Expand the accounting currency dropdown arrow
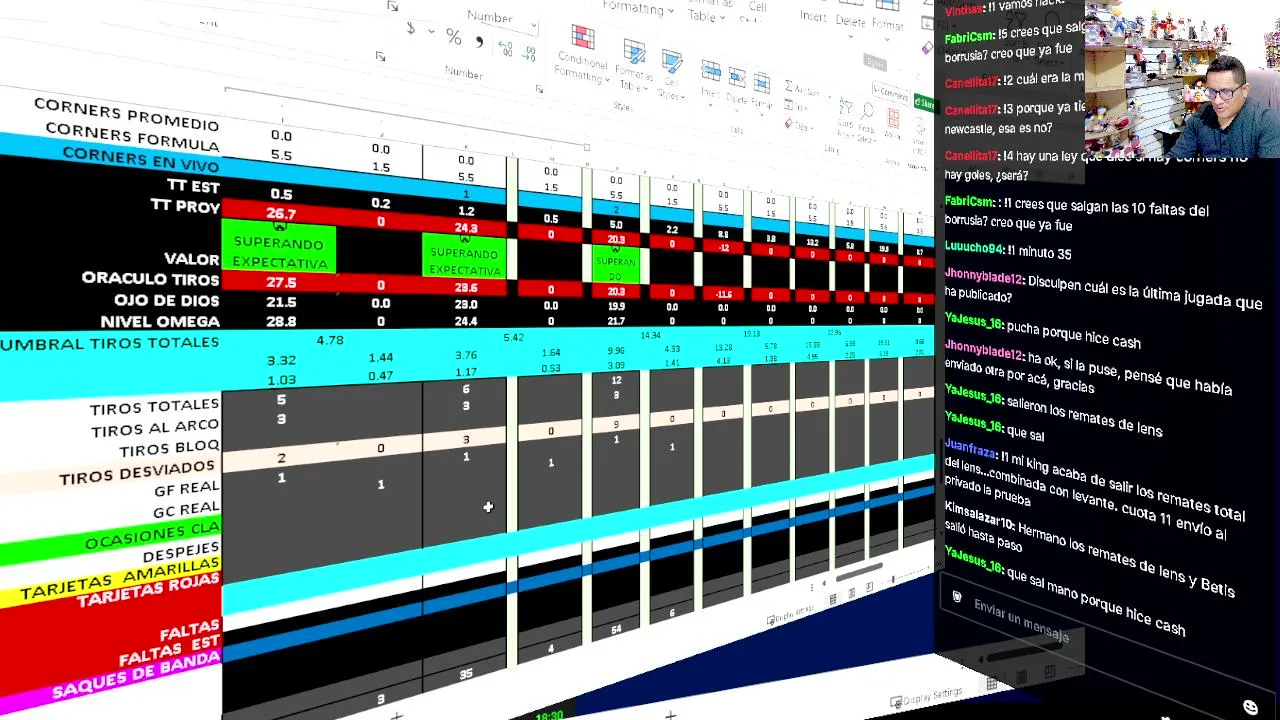The image size is (1280, 720). (x=431, y=33)
